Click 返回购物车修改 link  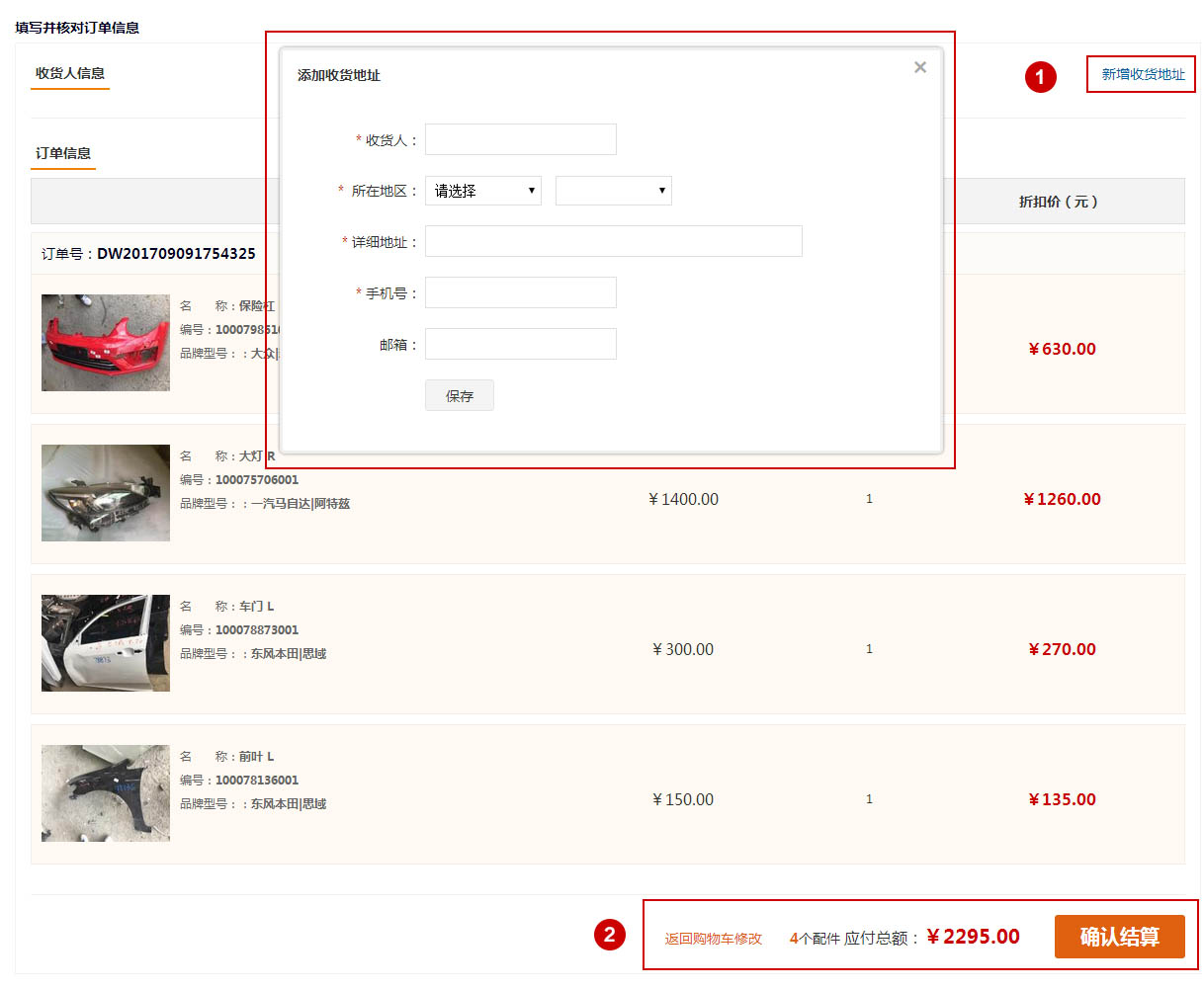pos(713,939)
